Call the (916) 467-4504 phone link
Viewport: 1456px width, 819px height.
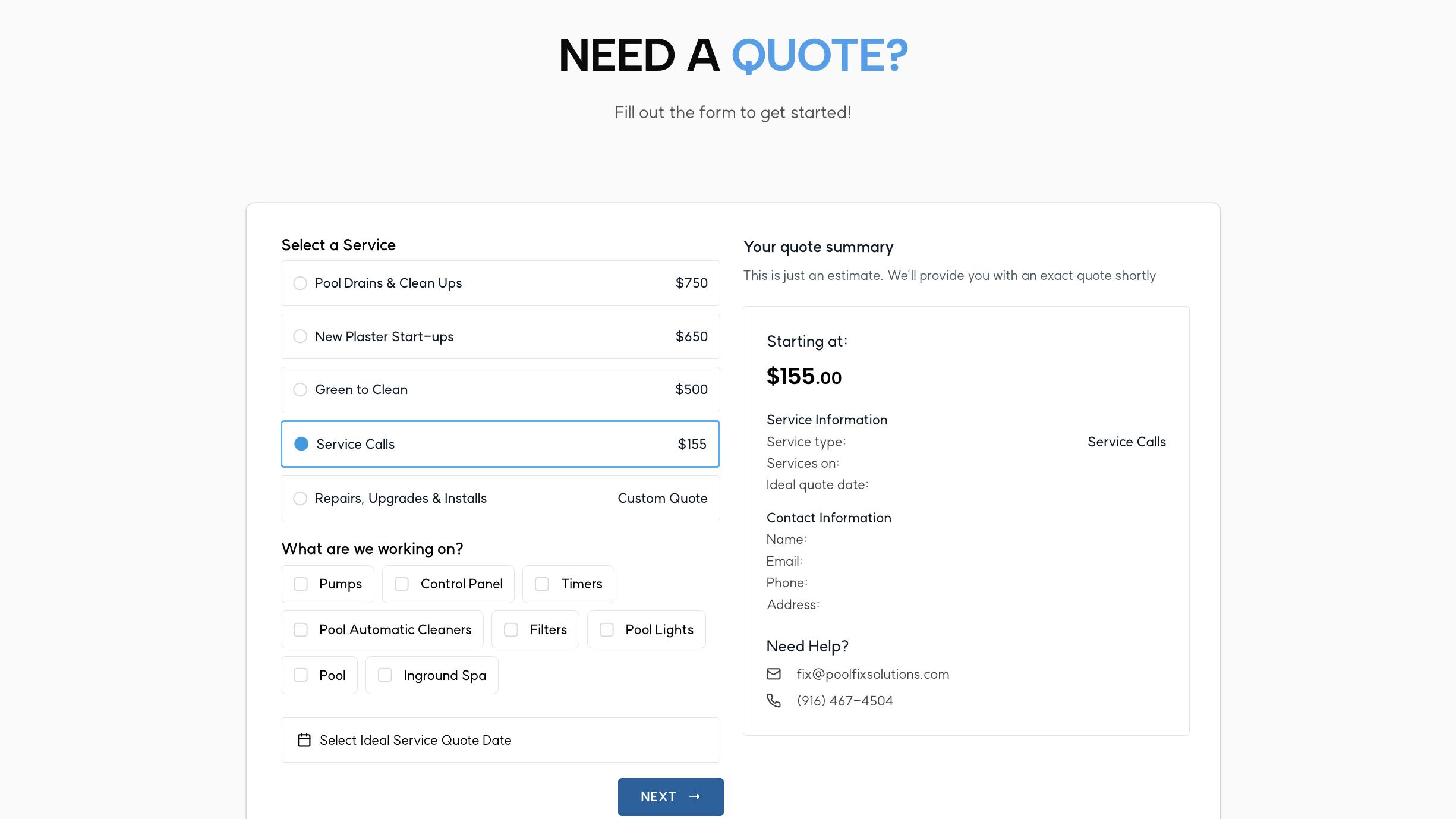pyautogui.click(x=844, y=701)
